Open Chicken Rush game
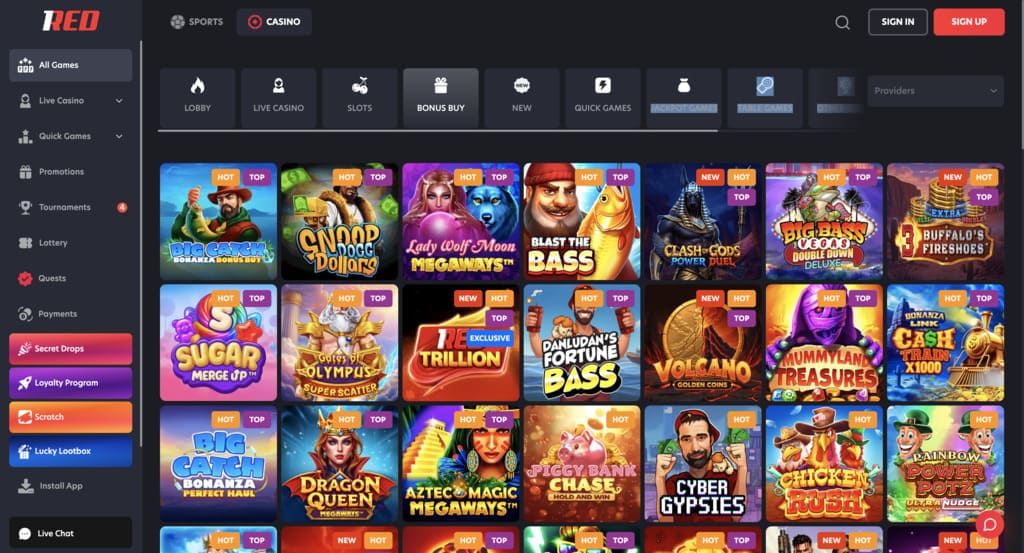The image size is (1024, 553). tap(824, 464)
